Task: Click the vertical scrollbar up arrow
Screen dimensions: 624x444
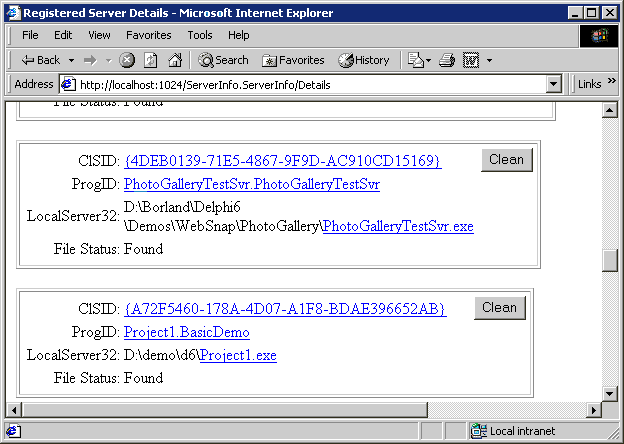Action: [610, 110]
